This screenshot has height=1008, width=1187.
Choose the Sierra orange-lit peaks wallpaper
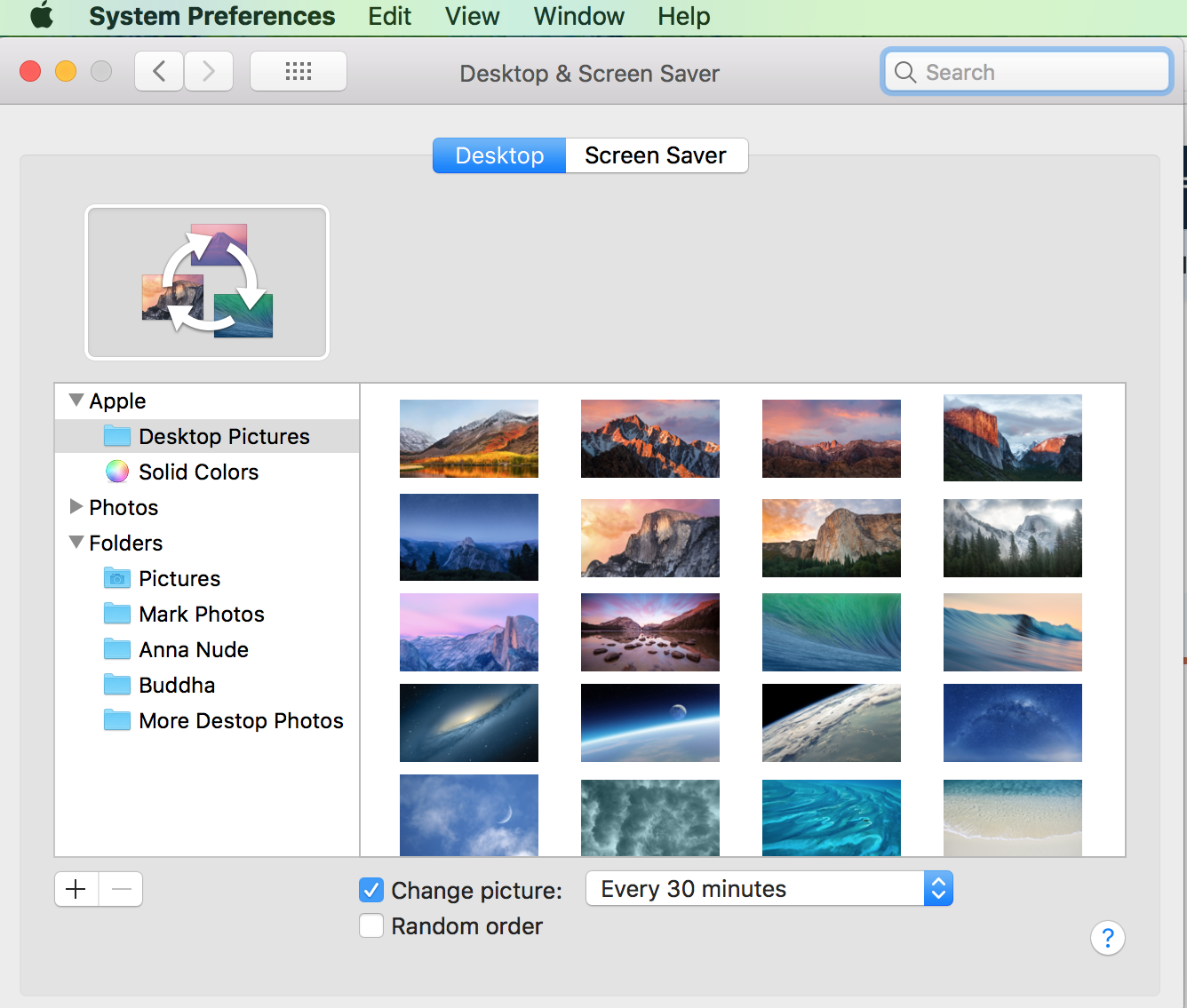[x=650, y=439]
